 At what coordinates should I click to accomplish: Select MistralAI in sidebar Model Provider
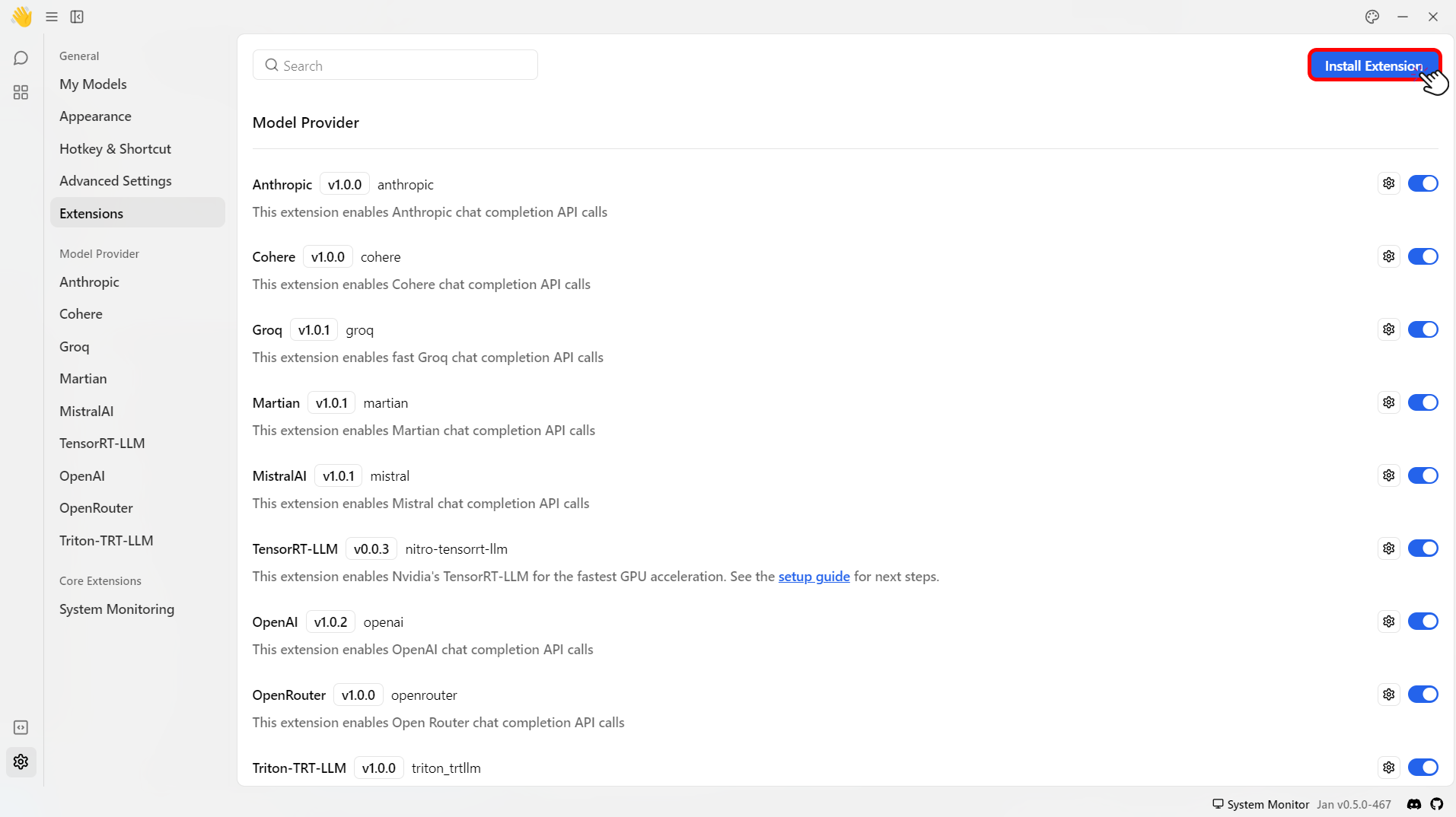(x=138, y=412)
